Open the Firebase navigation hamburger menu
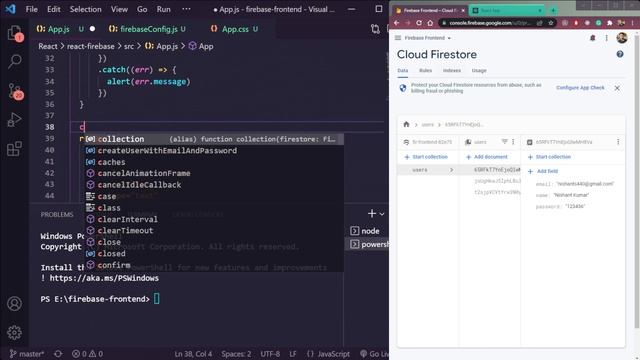 coord(398,38)
